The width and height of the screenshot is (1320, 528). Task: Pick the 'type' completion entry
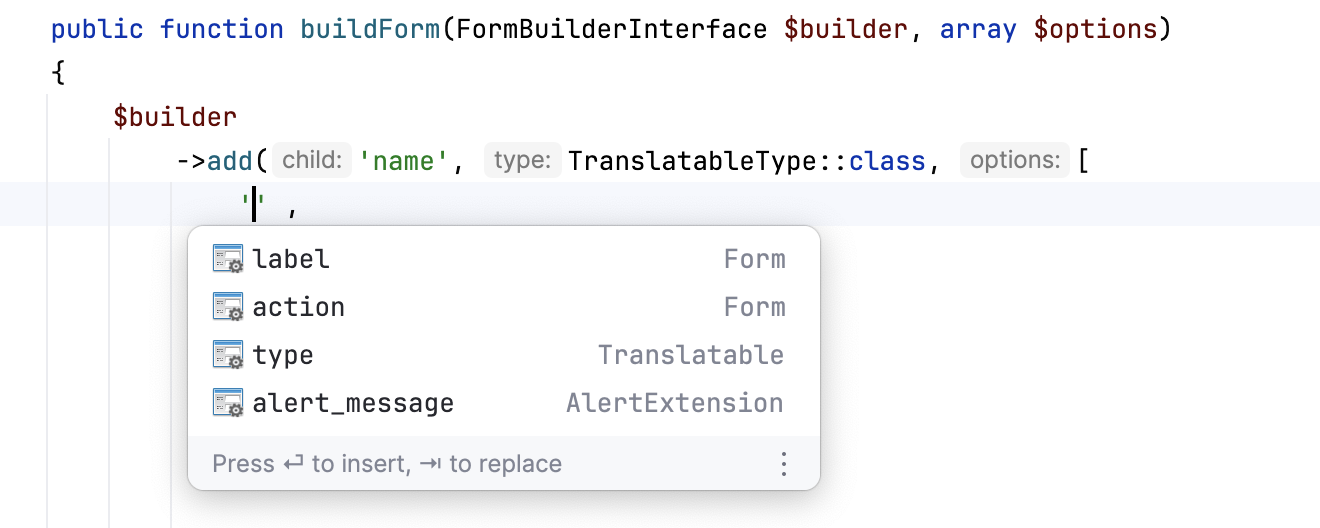point(283,355)
